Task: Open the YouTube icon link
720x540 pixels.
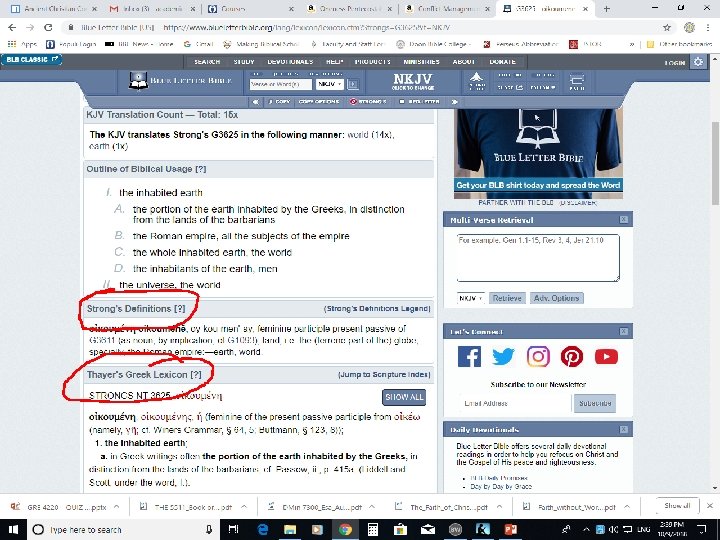Action: click(x=606, y=356)
